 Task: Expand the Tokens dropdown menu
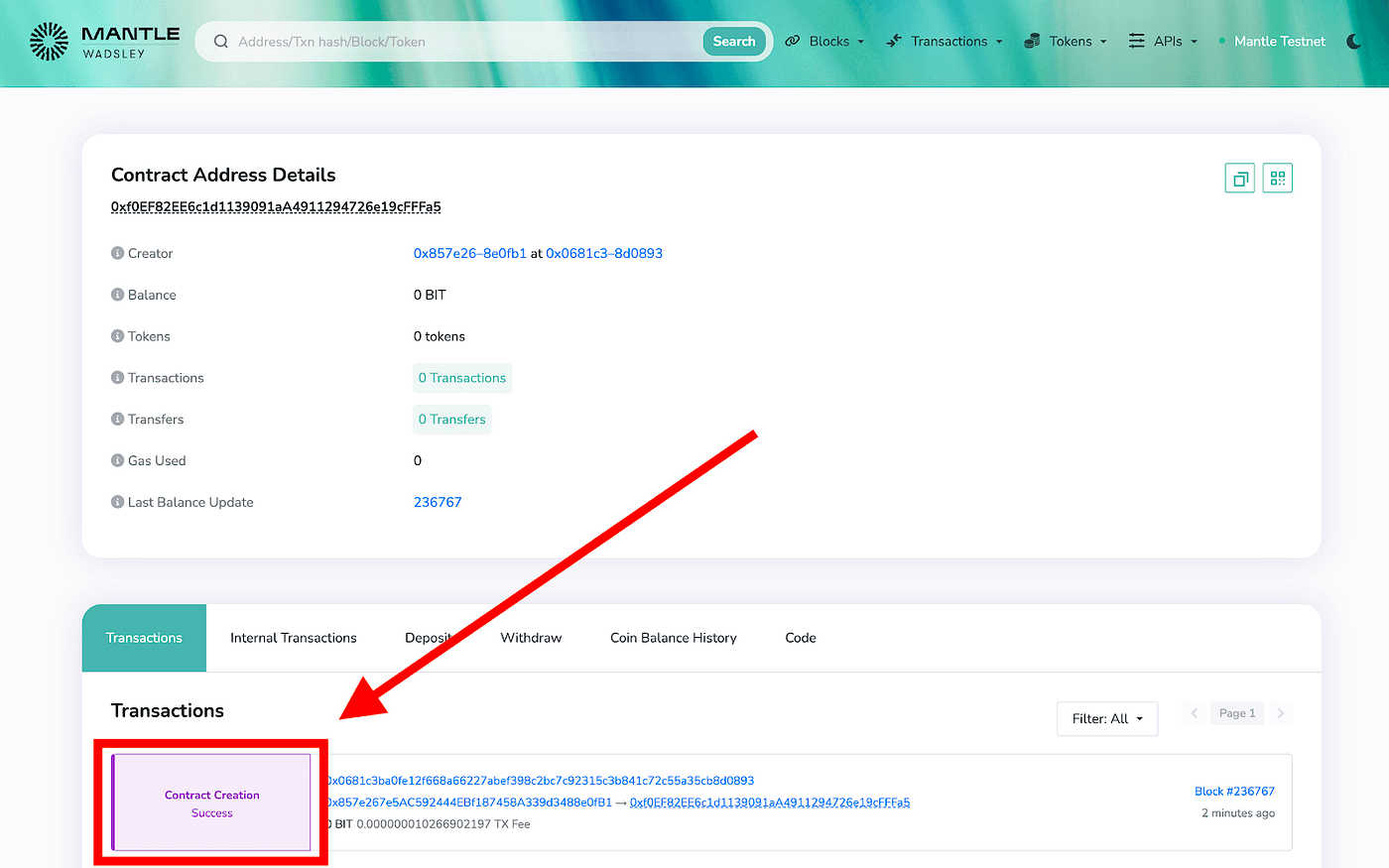1066,42
